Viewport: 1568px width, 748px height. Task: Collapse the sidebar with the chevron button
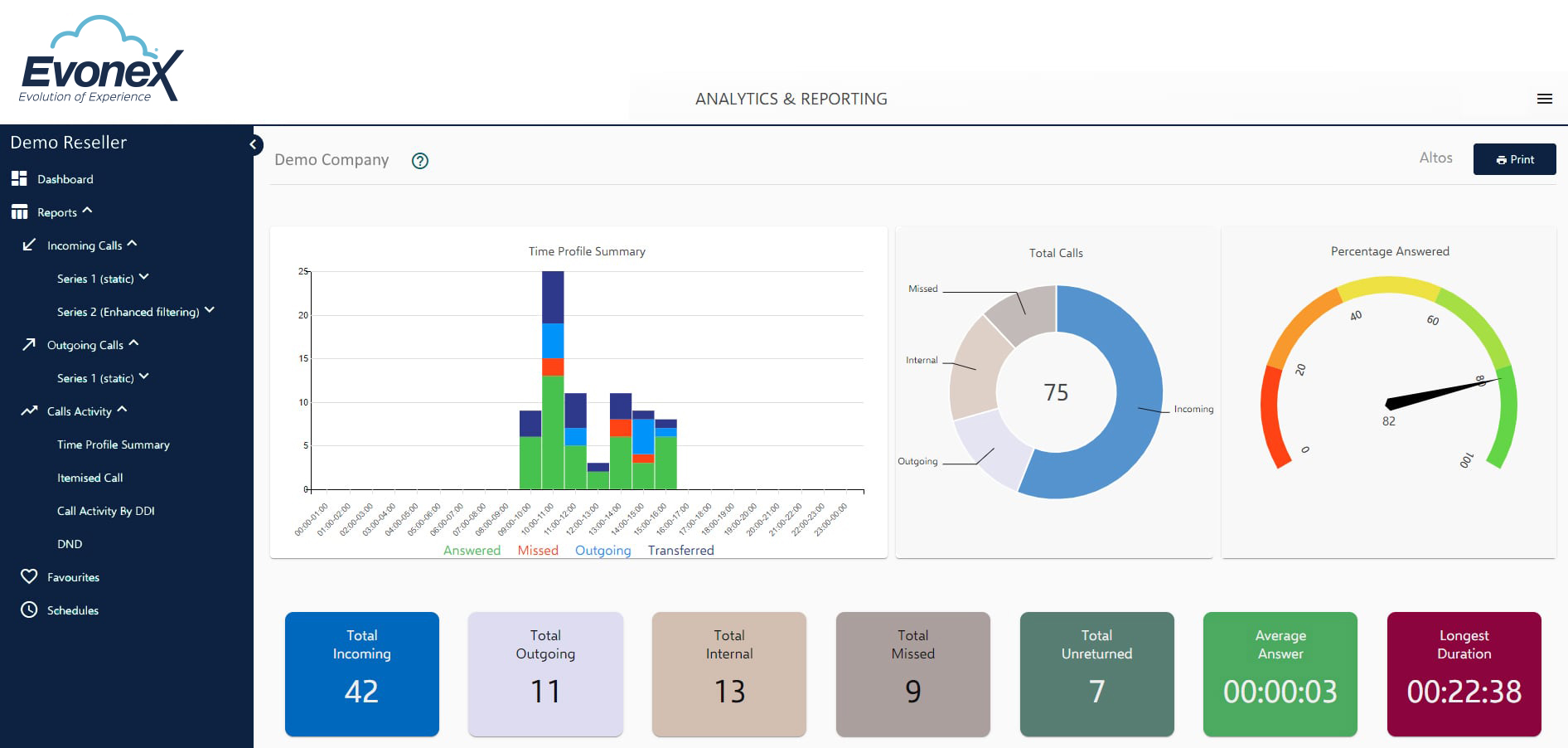(x=254, y=144)
